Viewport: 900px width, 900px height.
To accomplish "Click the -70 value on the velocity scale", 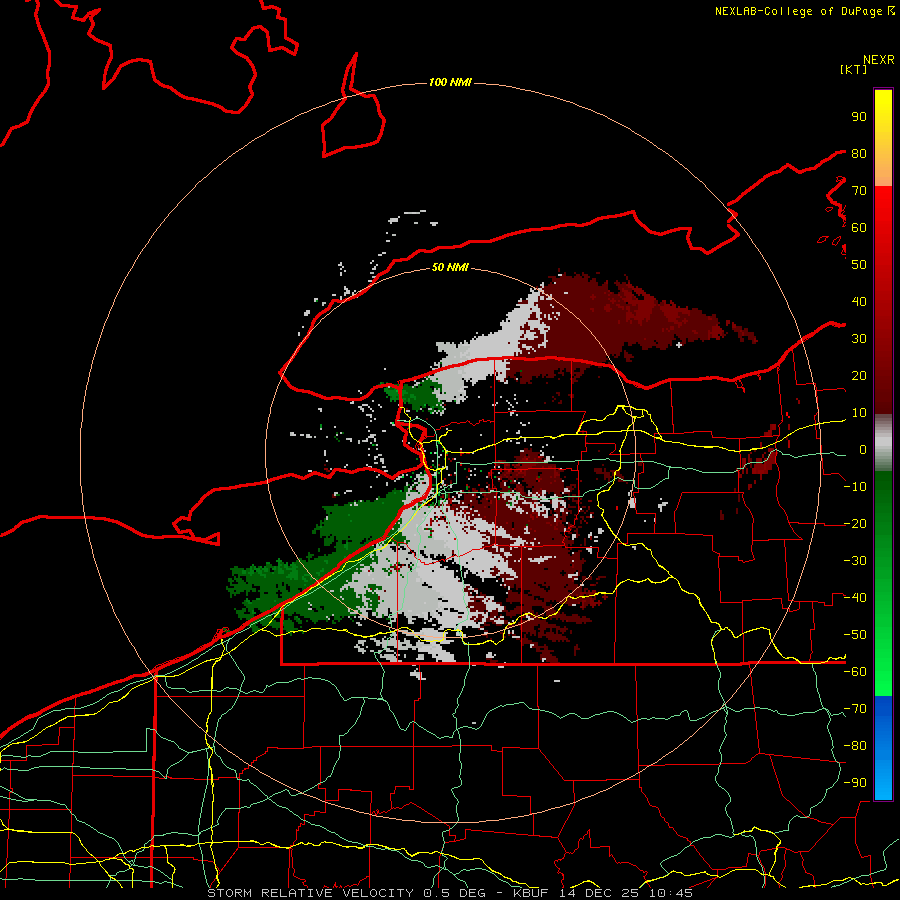I will point(855,709).
